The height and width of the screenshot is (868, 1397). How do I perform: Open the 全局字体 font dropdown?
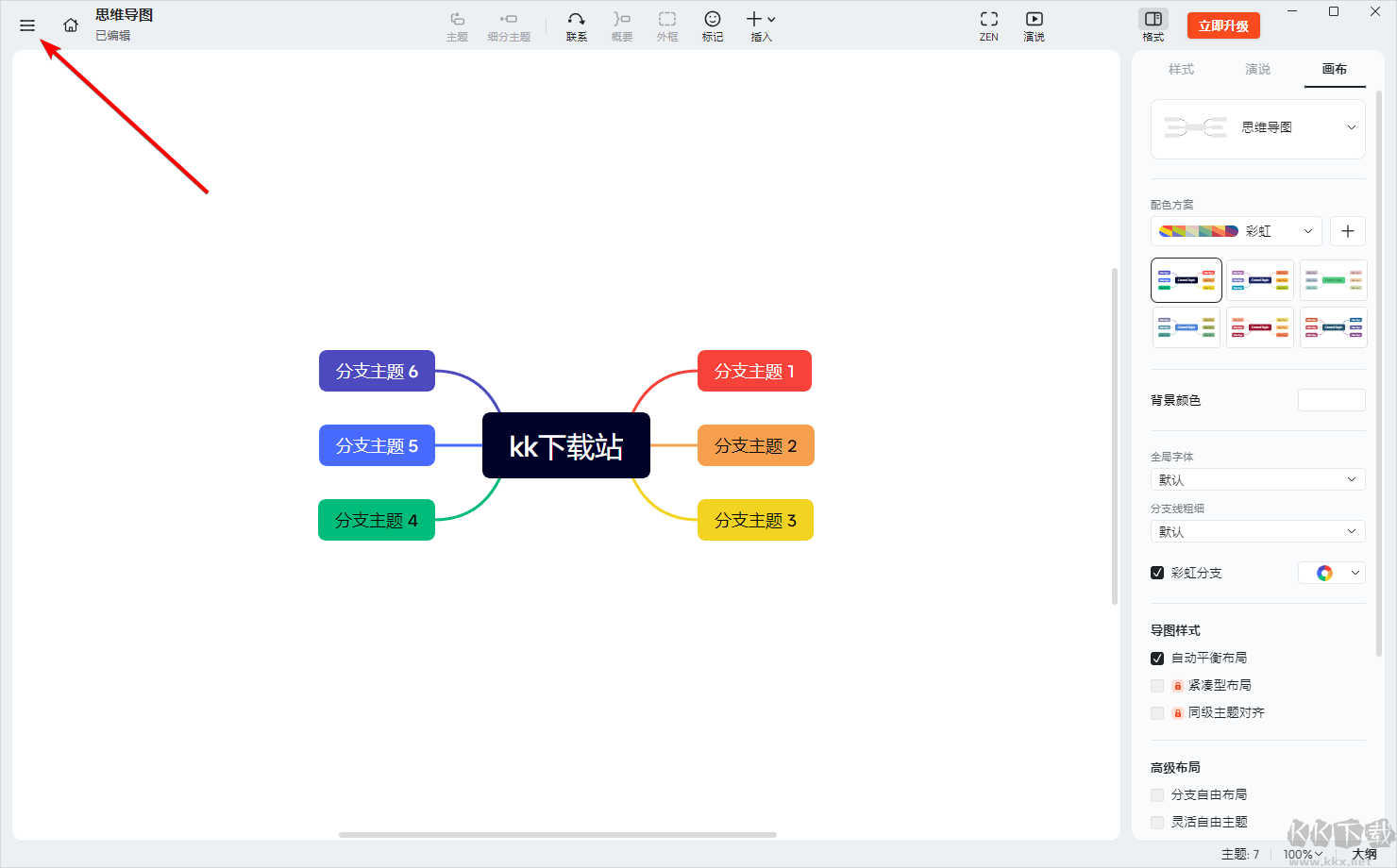click(x=1258, y=480)
